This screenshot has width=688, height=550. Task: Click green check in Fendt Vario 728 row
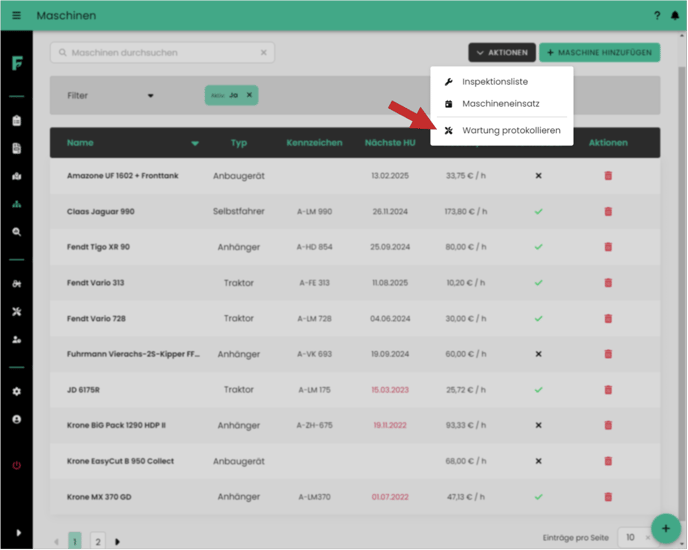pos(538,319)
